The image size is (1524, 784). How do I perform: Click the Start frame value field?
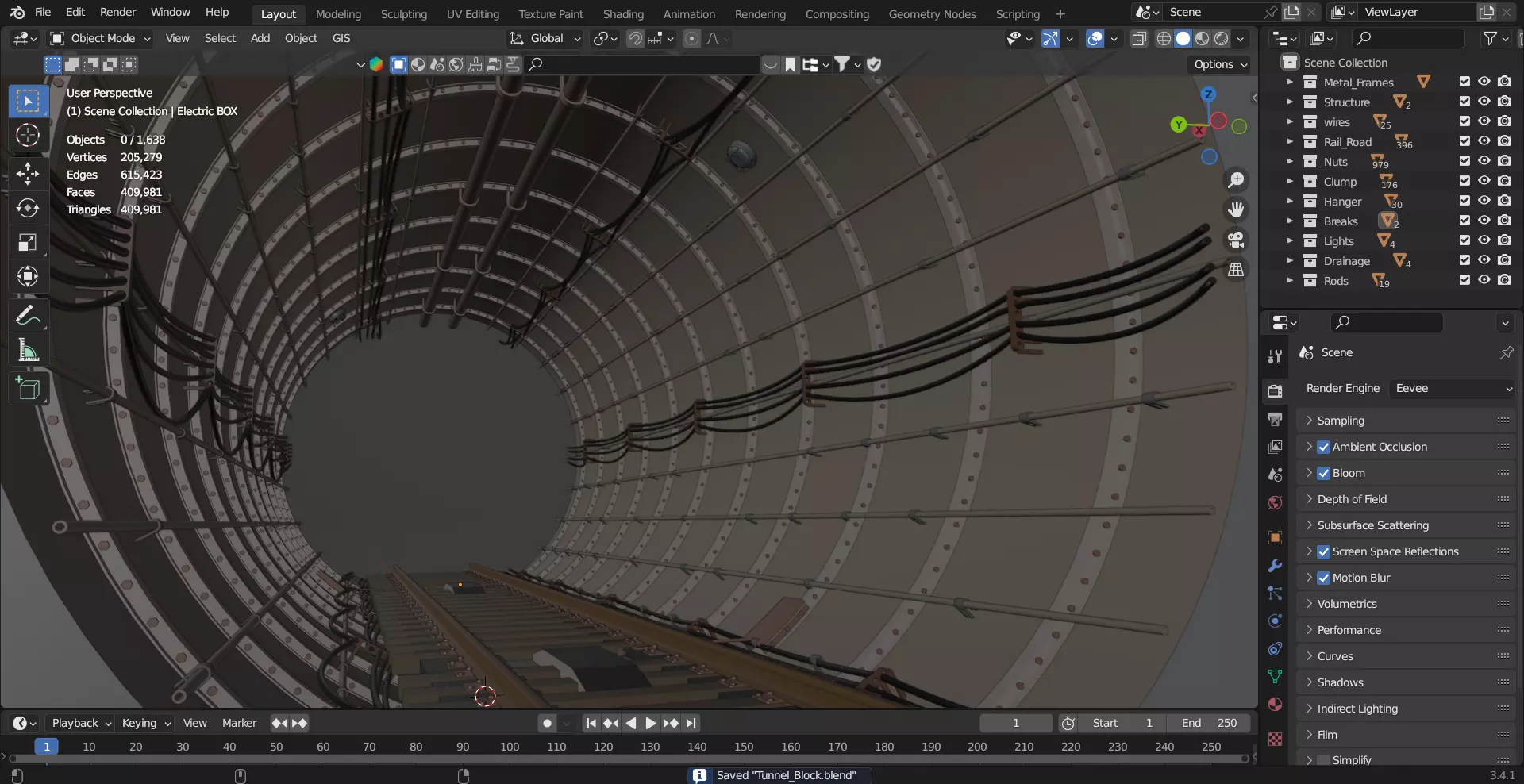click(x=1123, y=723)
